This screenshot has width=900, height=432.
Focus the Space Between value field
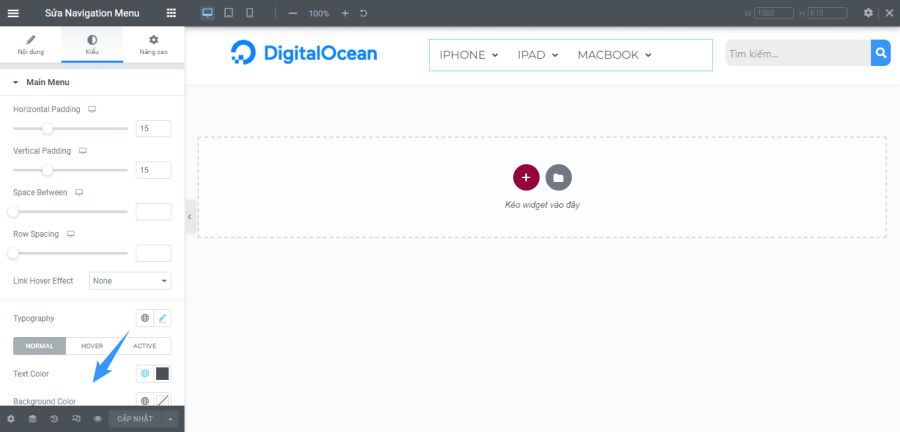(153, 212)
